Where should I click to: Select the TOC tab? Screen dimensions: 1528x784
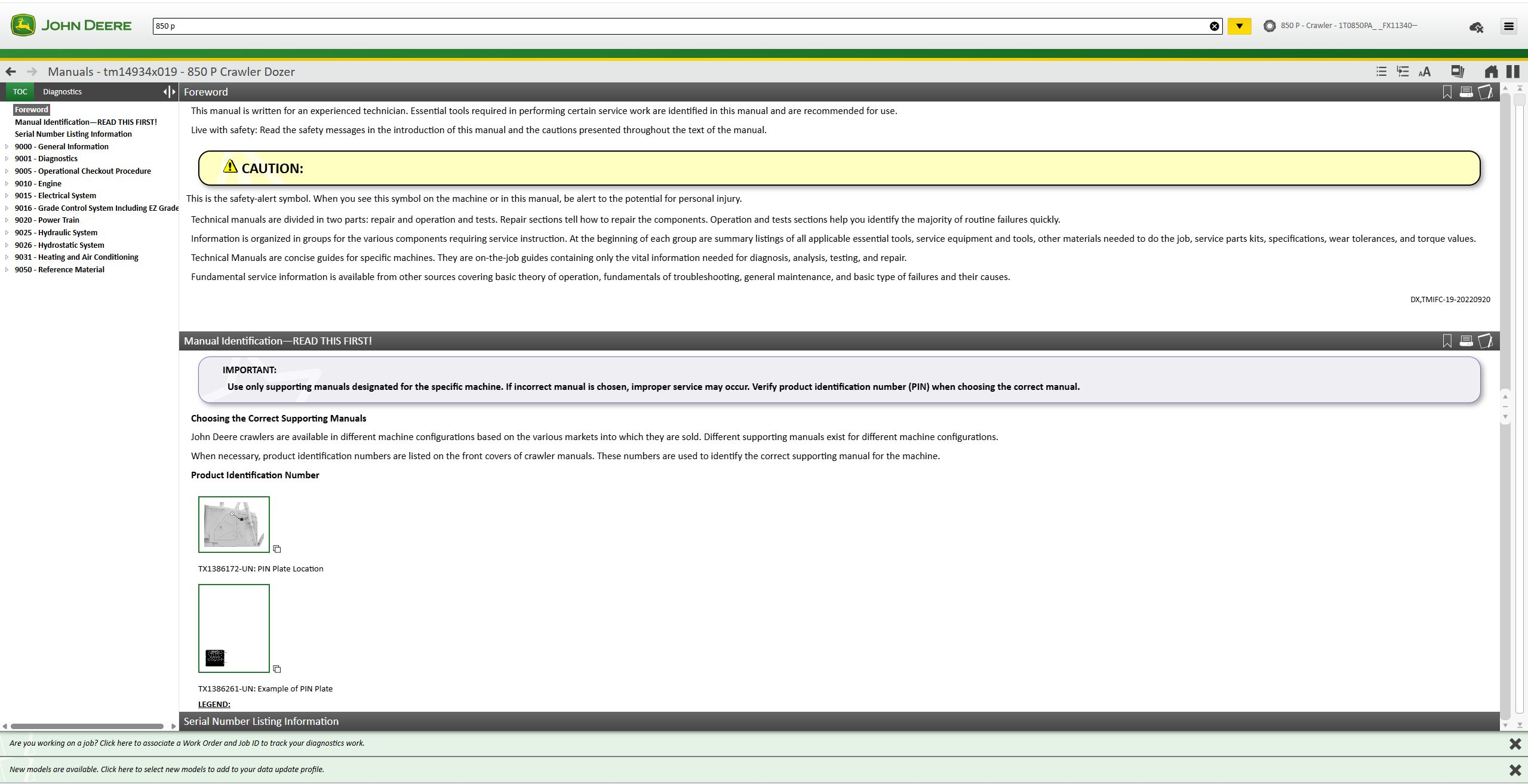pos(20,91)
